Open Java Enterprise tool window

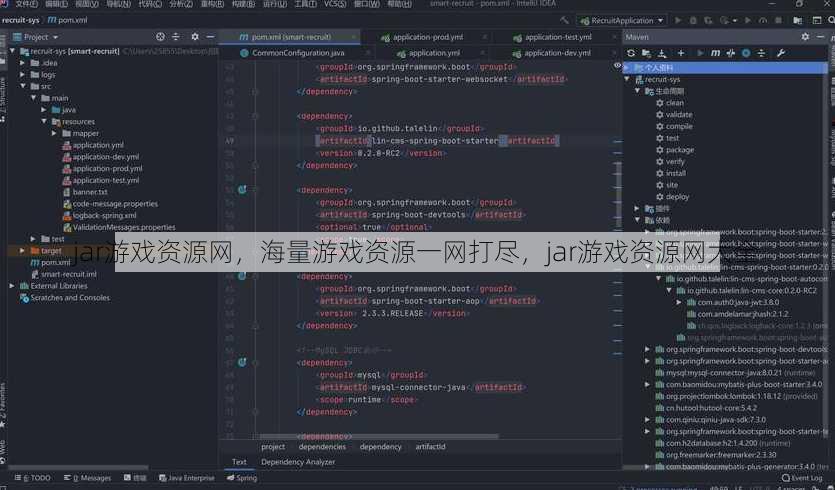pos(187,478)
